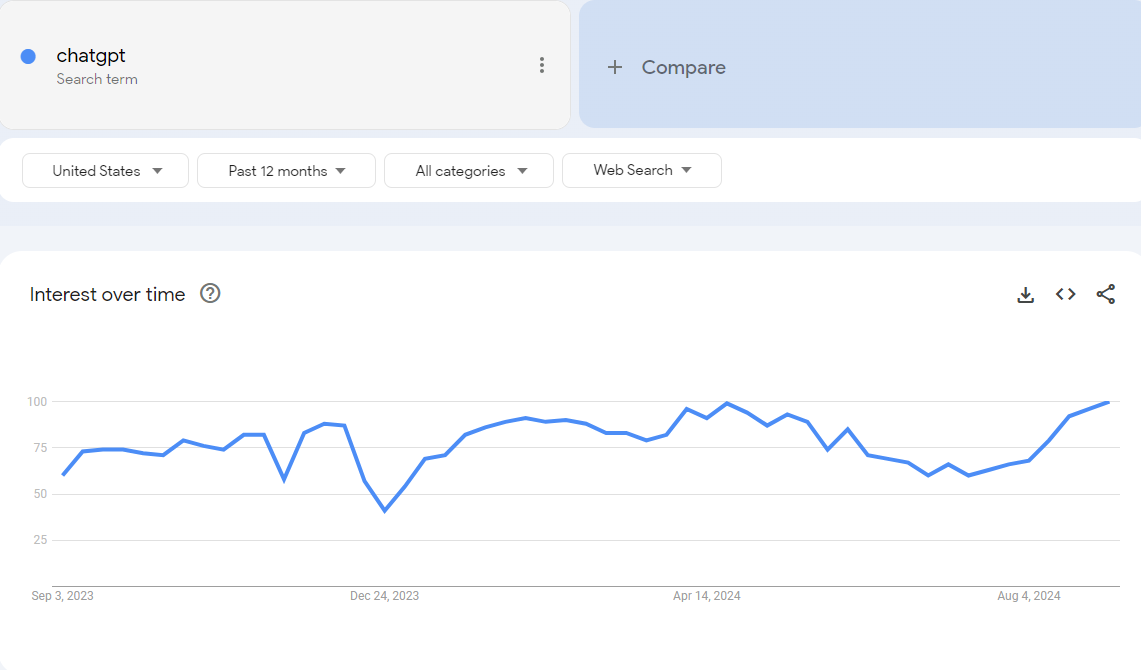This screenshot has height=670, width=1141.
Task: Click the Interest over time heading
Action: click(x=107, y=294)
